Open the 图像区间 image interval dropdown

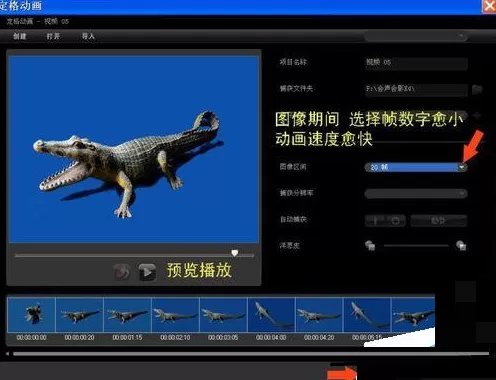tap(416, 167)
